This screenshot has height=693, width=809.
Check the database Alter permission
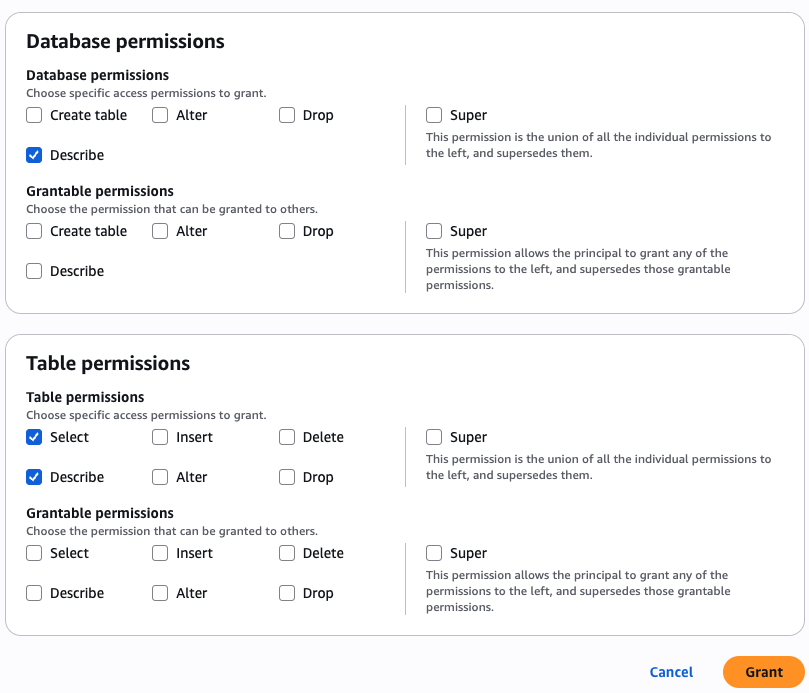(160, 115)
